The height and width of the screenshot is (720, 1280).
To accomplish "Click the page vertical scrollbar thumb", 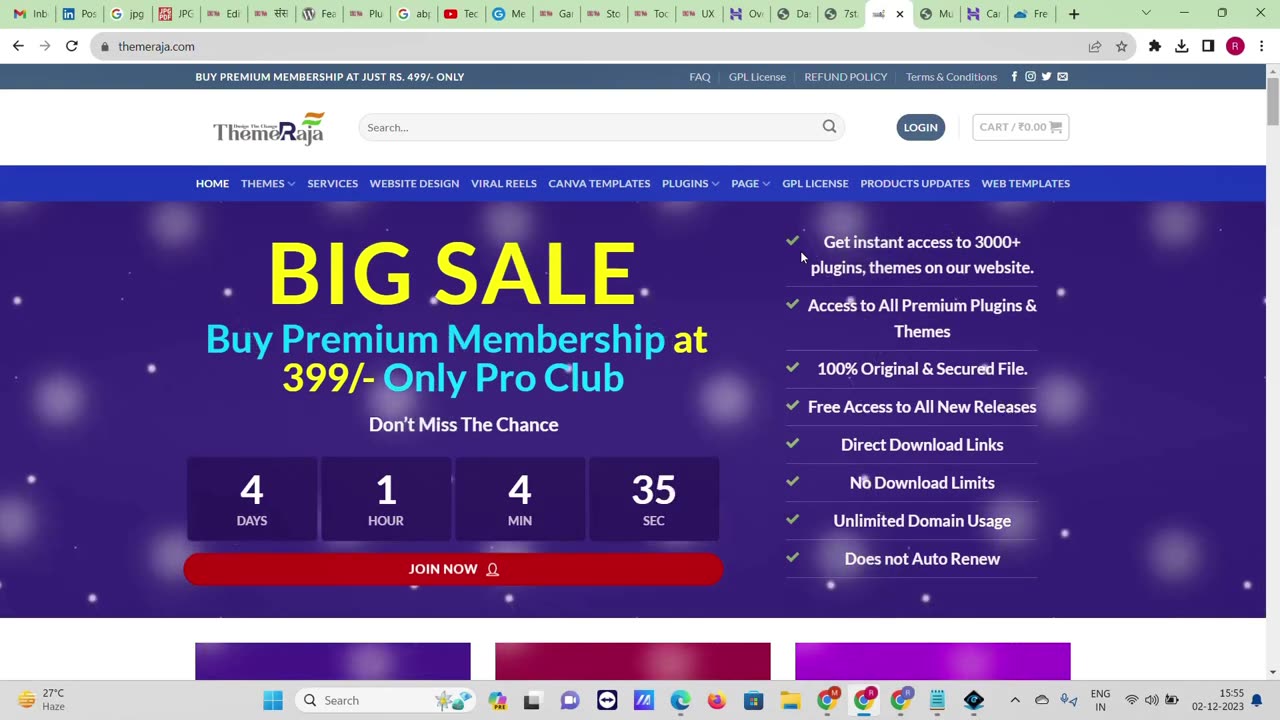I will [x=1273, y=100].
